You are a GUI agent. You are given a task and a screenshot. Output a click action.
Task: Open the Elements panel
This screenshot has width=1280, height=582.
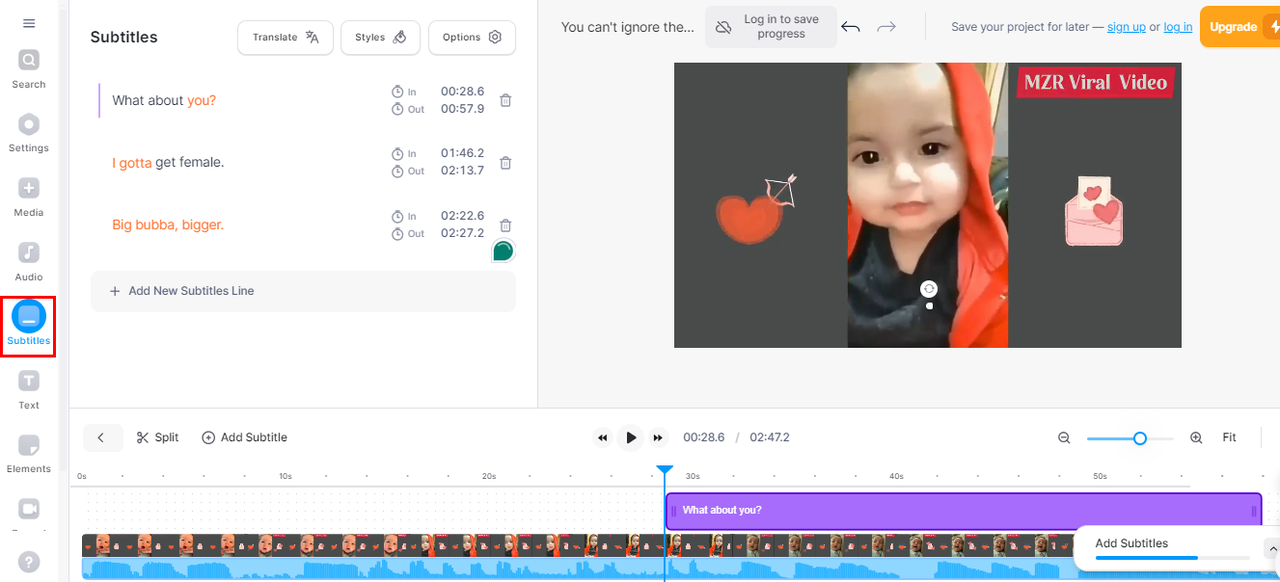(x=29, y=455)
